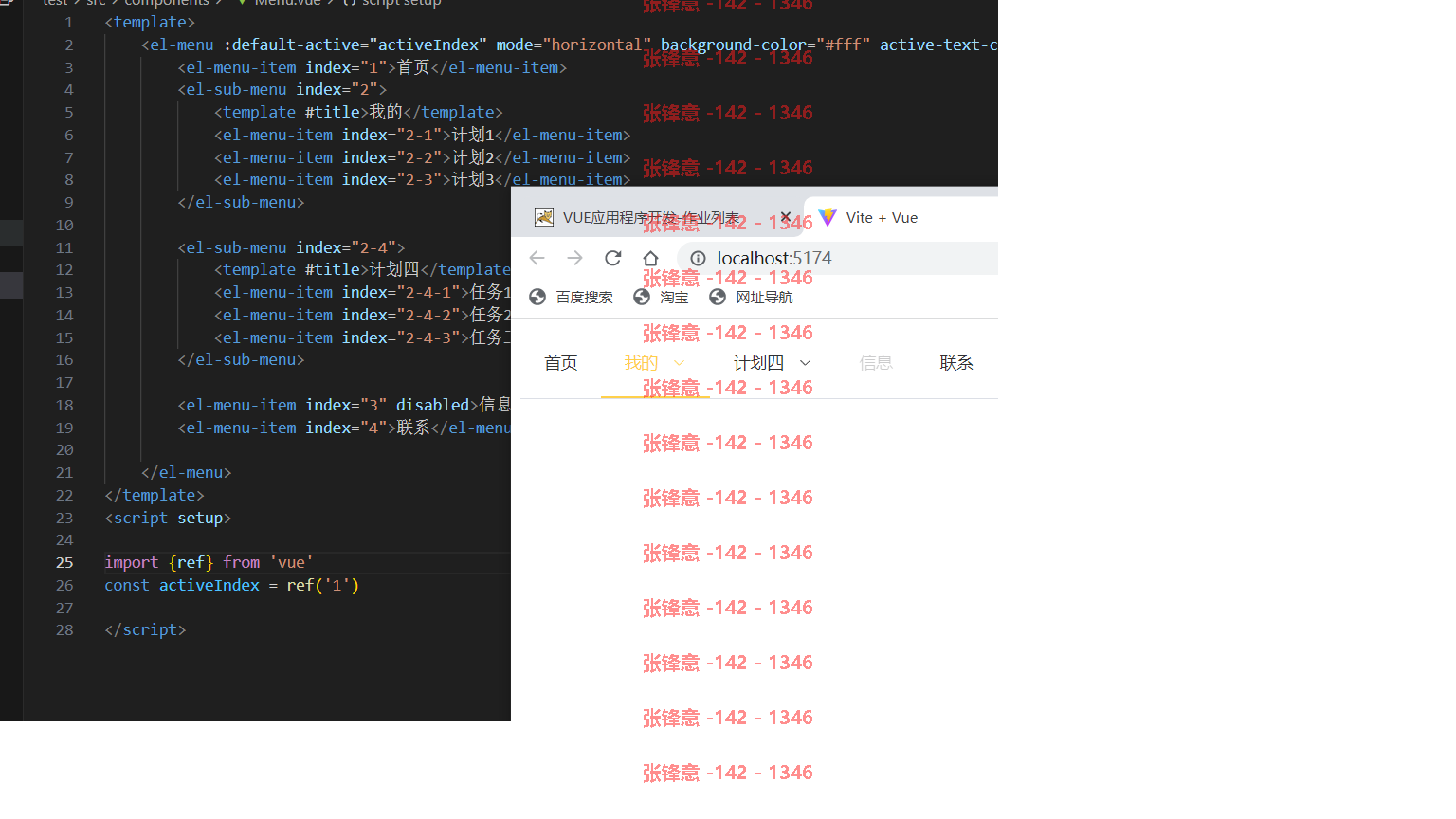This screenshot has height=819, width=1456.
Task: Click index="4" 联系 item on line 19
Action: [345, 428]
